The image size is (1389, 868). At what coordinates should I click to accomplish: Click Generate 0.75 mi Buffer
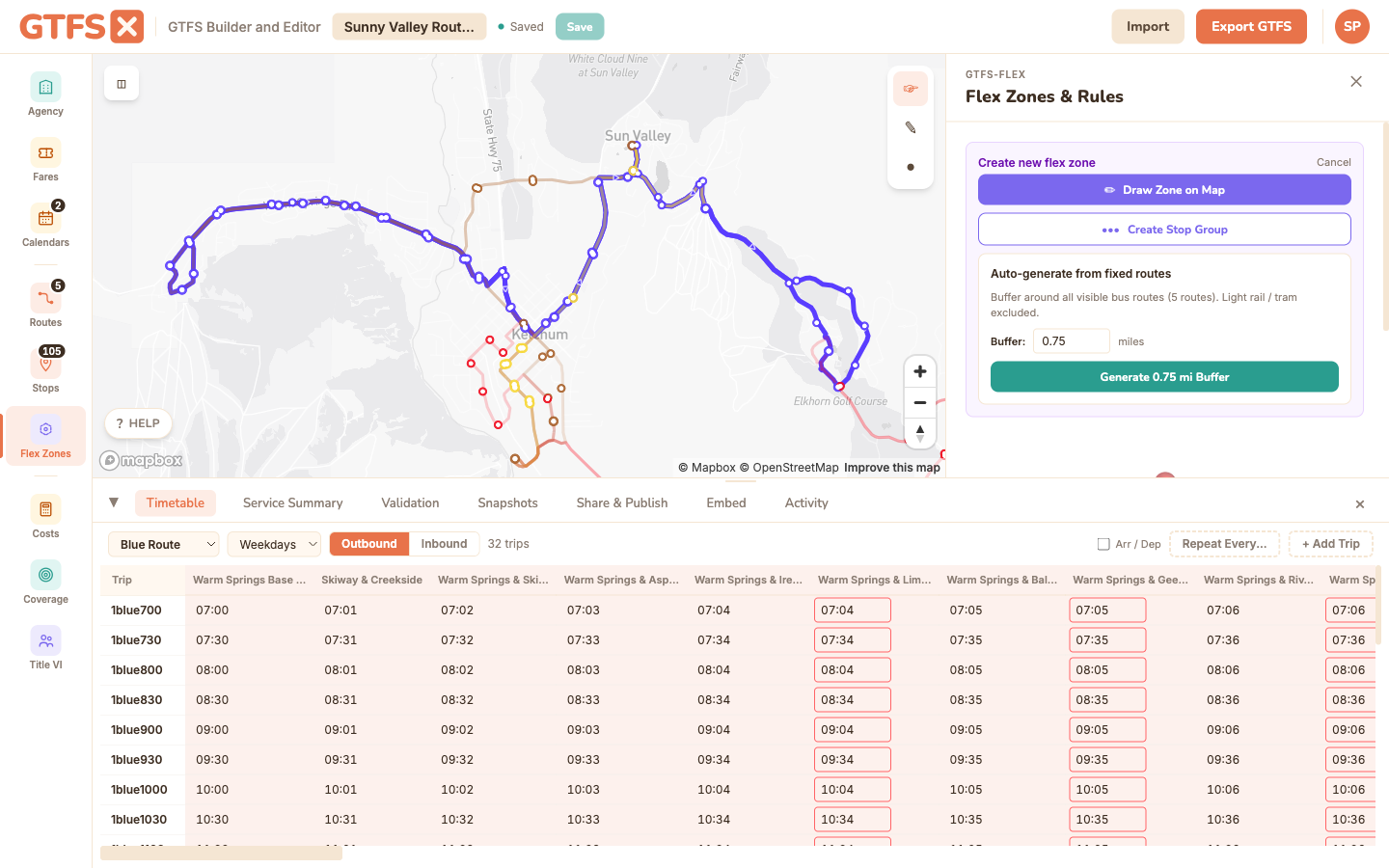pos(1164,377)
